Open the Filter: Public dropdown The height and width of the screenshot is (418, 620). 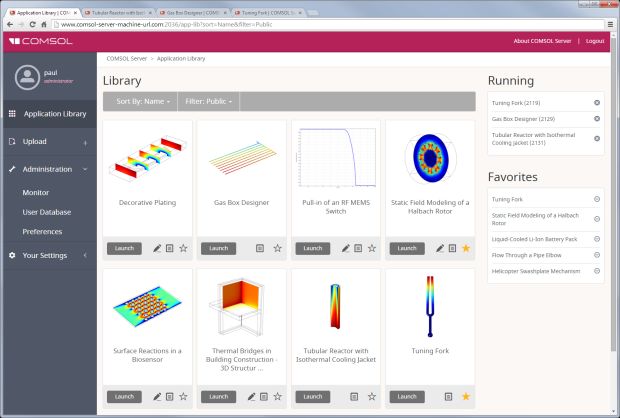(x=207, y=102)
